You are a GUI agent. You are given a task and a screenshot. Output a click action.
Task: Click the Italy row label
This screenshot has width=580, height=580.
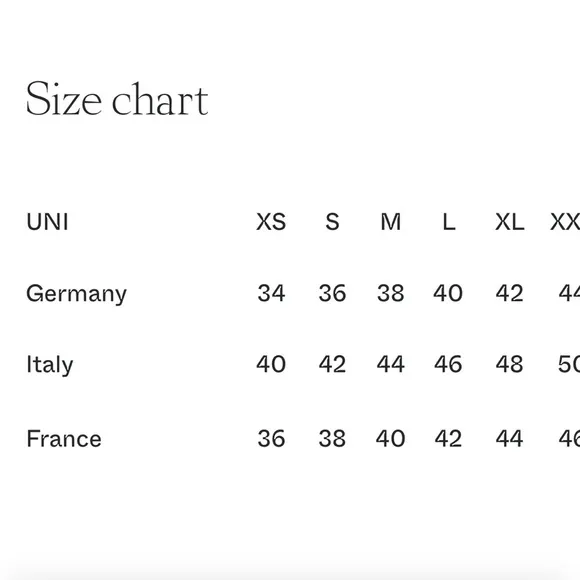(x=50, y=365)
